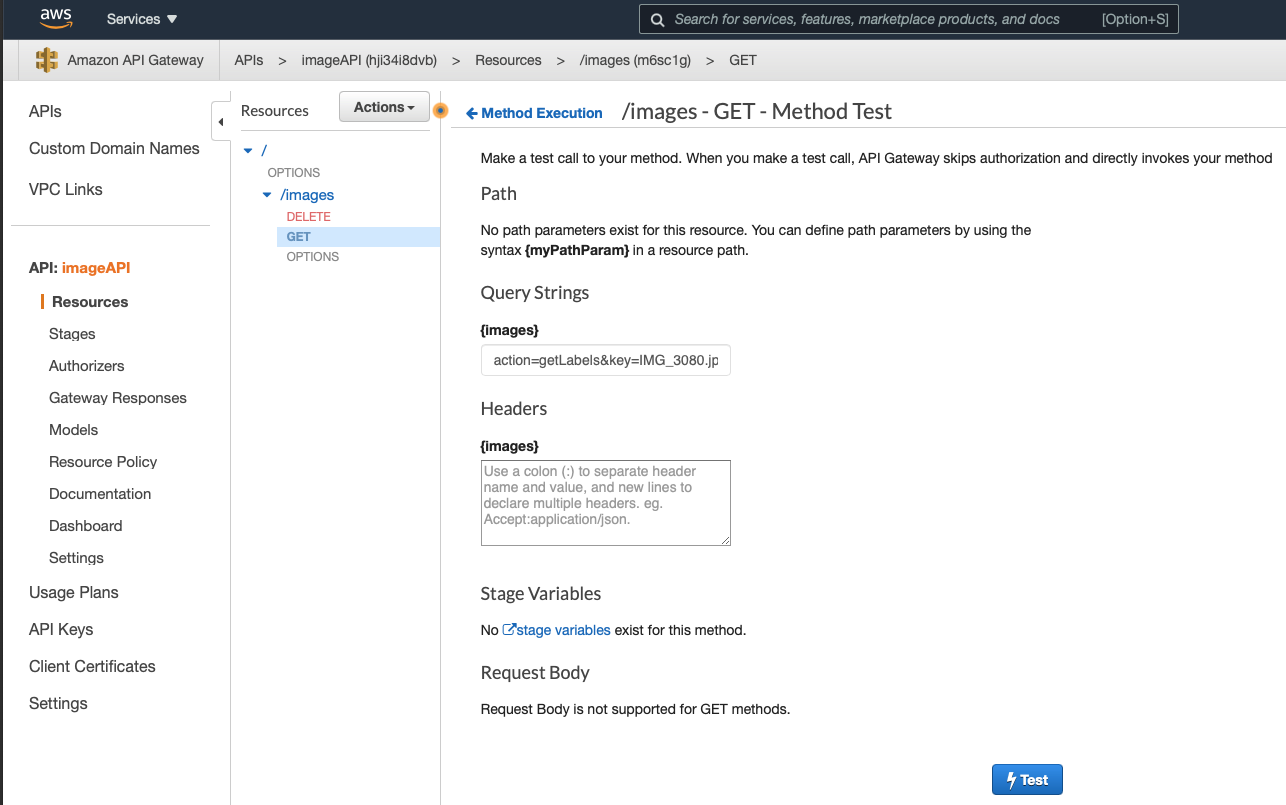This screenshot has height=805, width=1286.
Task: Click the imageAPI name in sidebar
Action: [96, 268]
